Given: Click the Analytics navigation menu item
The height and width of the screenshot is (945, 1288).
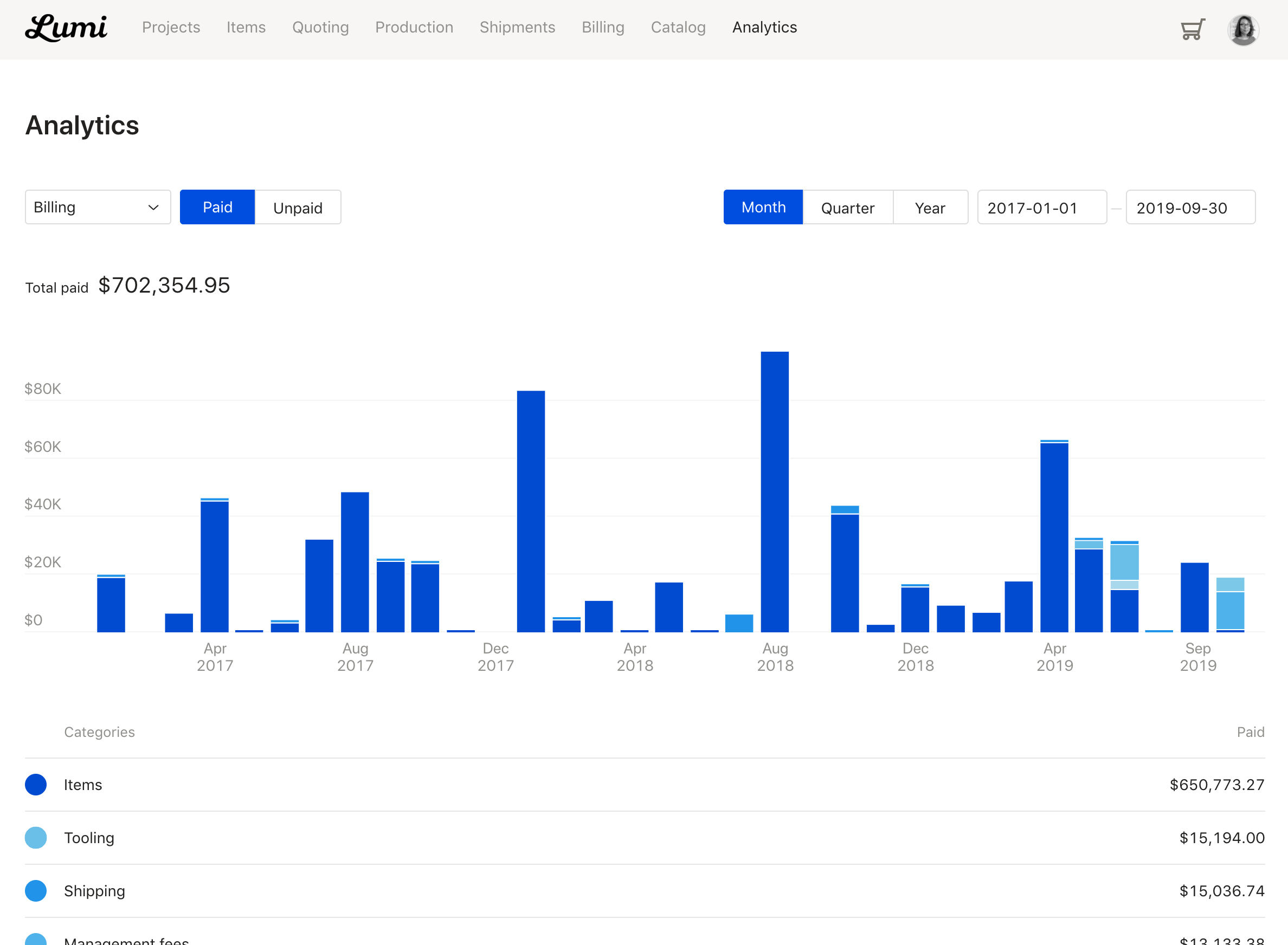Looking at the screenshot, I should tap(764, 27).
